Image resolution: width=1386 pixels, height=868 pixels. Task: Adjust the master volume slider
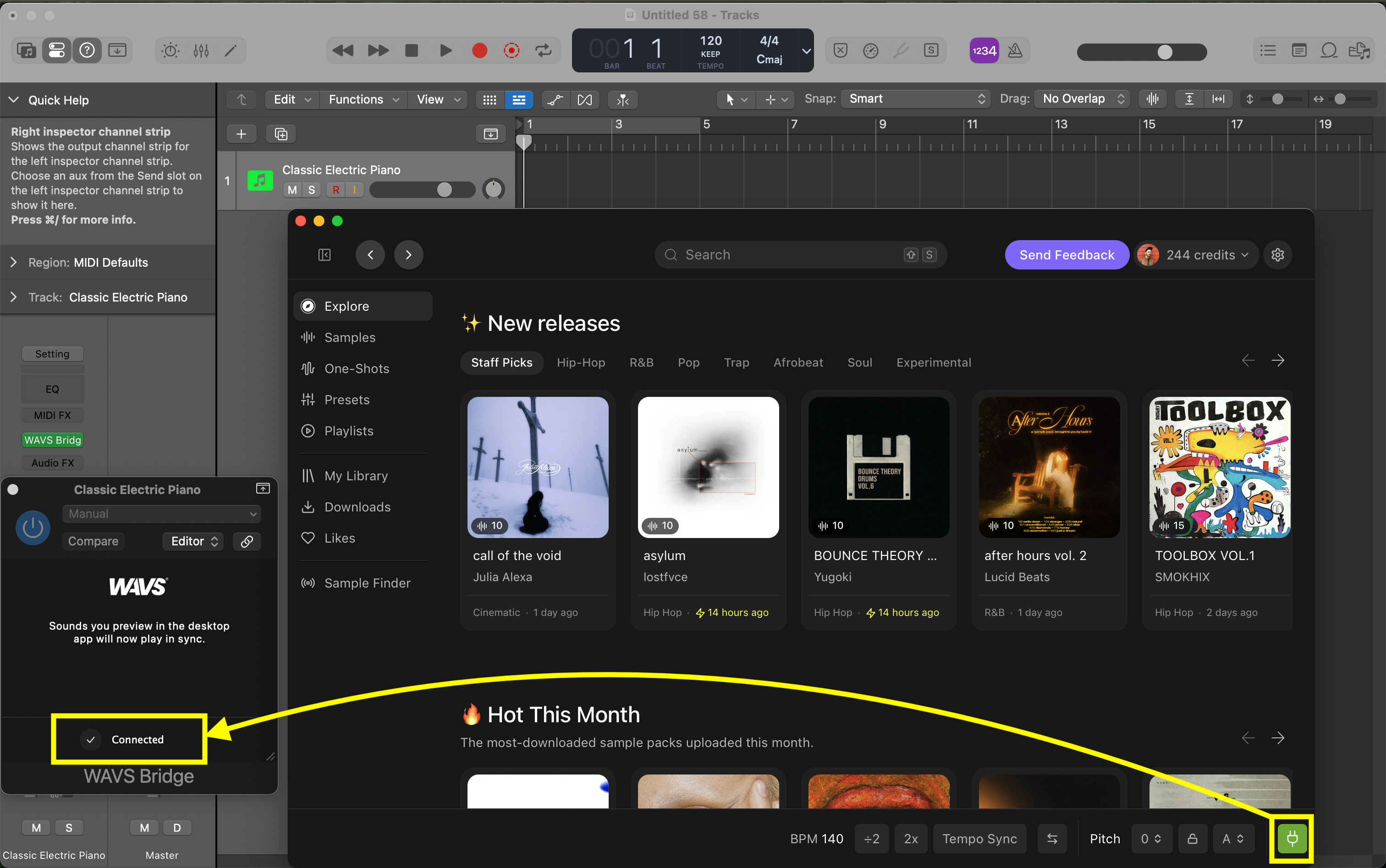[1164, 52]
